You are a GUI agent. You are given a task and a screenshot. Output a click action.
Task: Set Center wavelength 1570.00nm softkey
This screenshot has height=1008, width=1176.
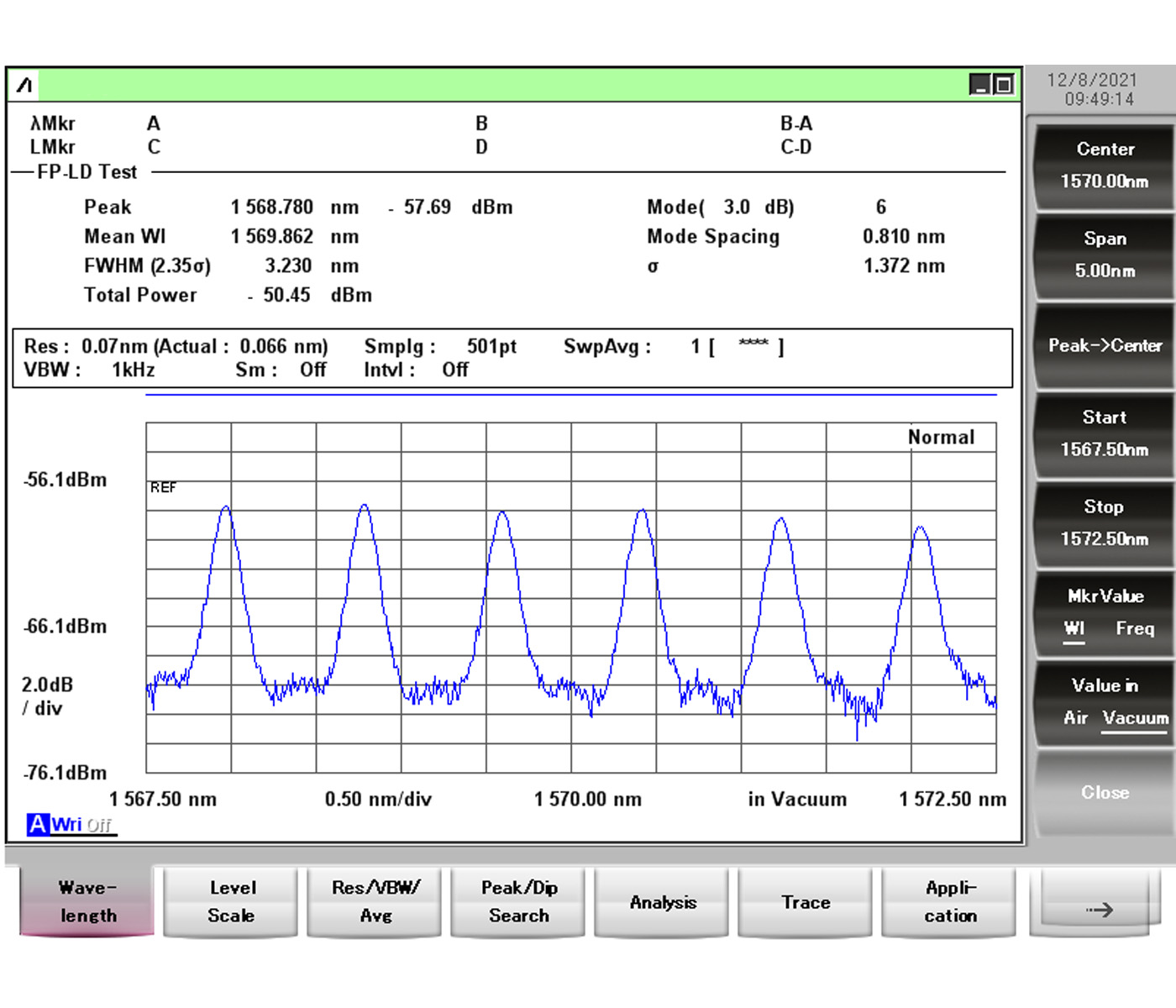click(1104, 165)
